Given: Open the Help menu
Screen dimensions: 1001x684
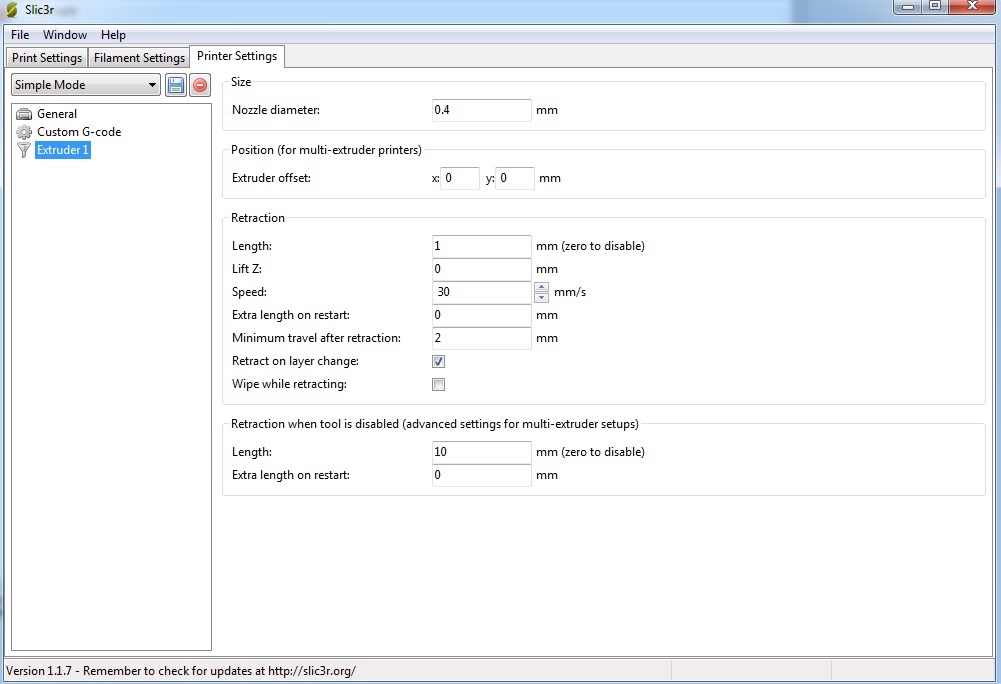Looking at the screenshot, I should point(113,35).
